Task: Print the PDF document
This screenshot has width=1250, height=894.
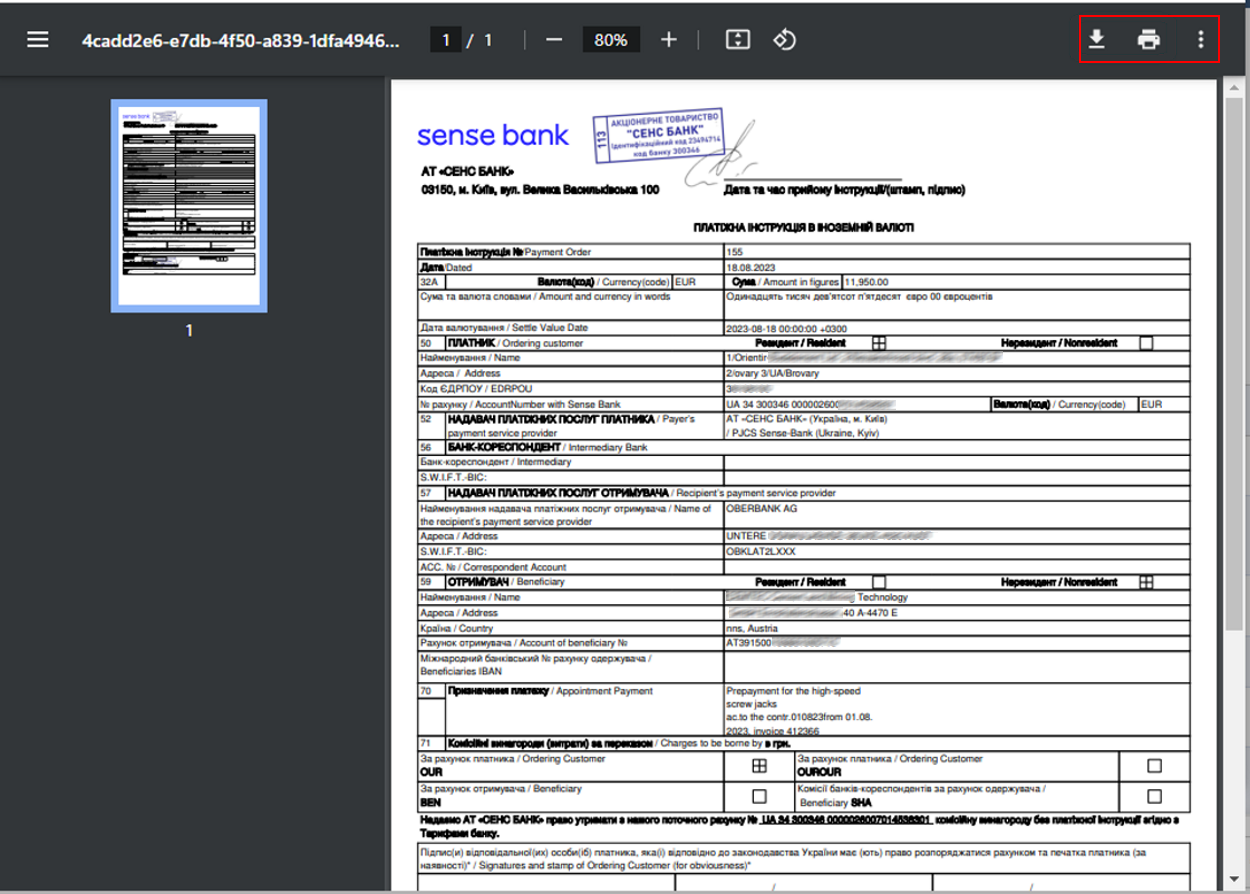Action: click(x=1149, y=40)
